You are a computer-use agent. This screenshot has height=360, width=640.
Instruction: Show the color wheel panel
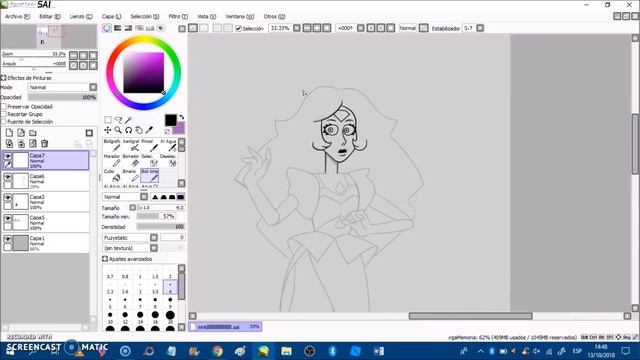[107, 28]
